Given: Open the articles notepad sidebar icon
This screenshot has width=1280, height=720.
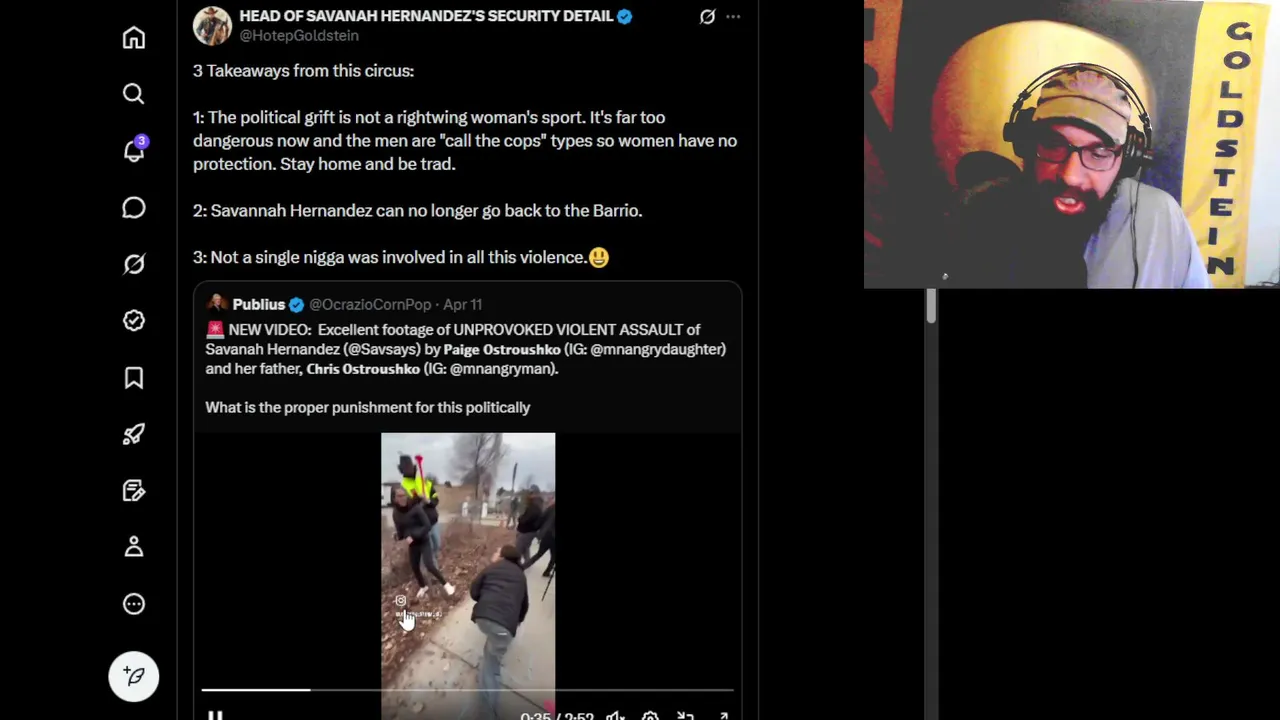Looking at the screenshot, I should click(134, 490).
